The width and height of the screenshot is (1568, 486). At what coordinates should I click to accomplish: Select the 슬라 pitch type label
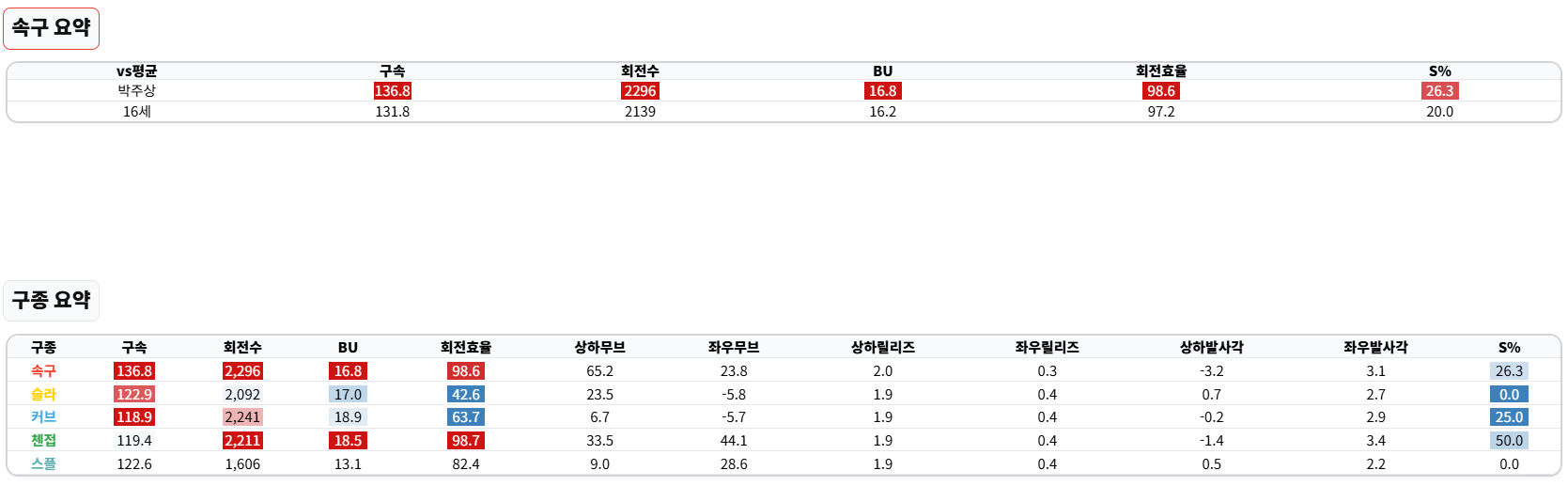tap(43, 395)
